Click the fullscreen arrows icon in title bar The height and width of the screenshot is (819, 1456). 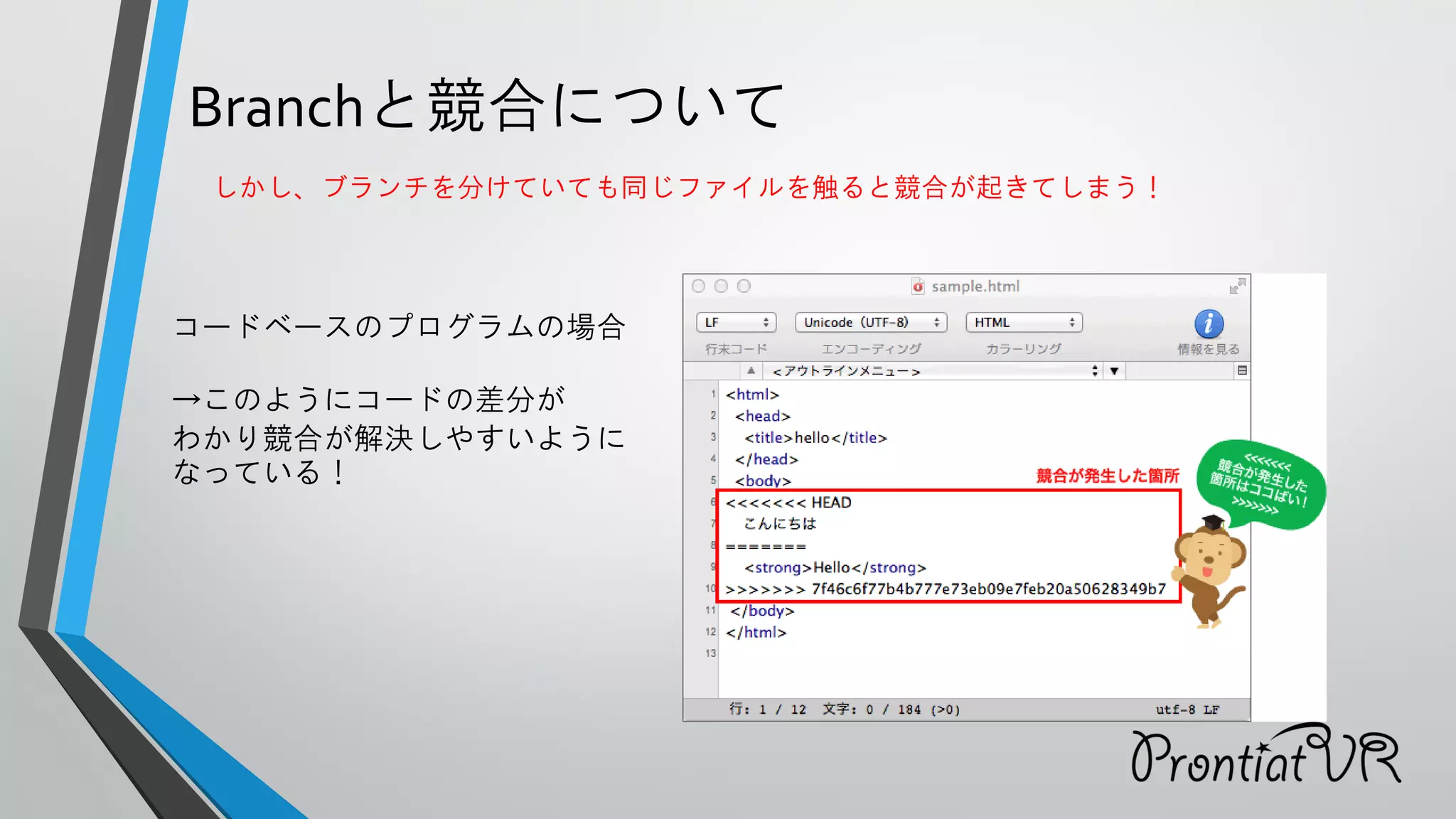coord(1237,285)
